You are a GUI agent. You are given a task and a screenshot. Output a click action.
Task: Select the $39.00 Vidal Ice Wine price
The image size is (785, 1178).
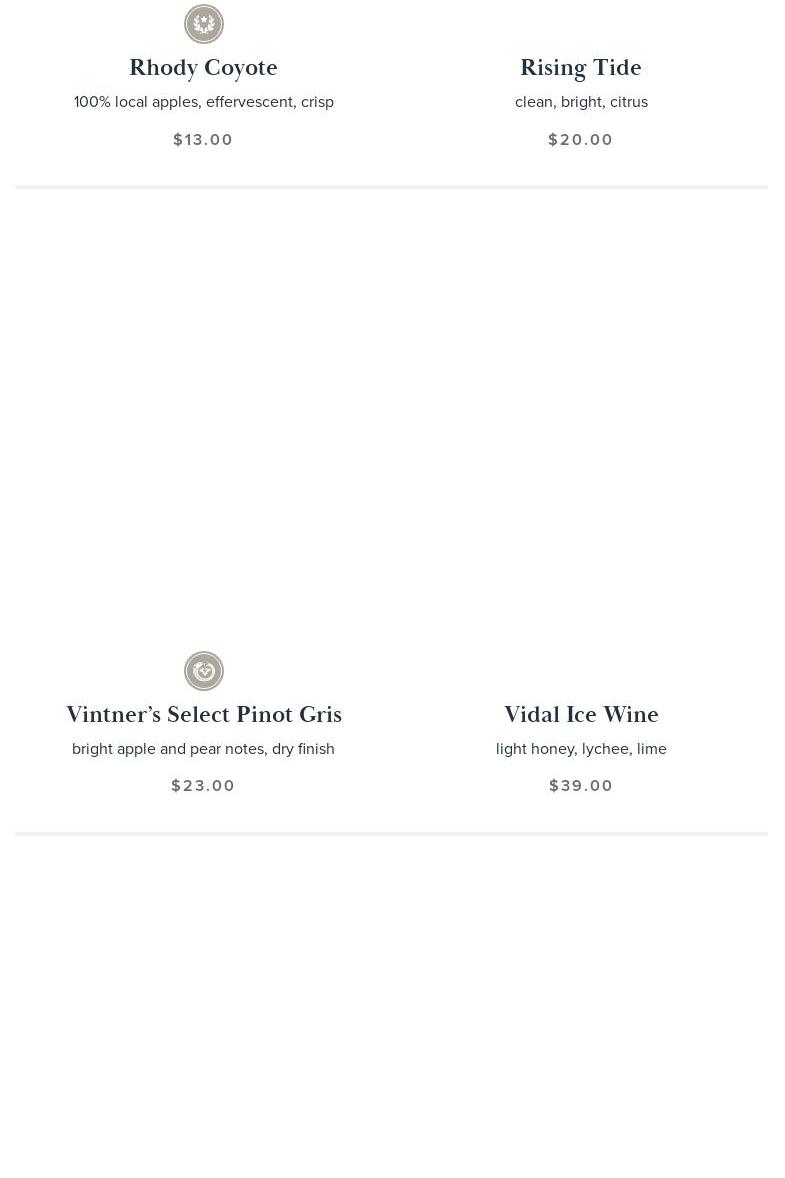pyautogui.click(x=581, y=785)
